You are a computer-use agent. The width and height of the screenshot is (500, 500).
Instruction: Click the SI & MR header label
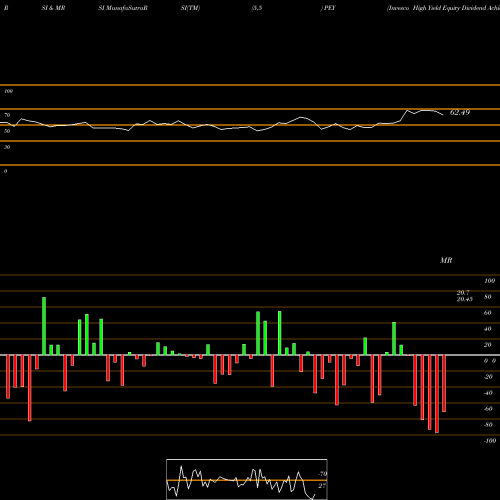coord(53,8)
